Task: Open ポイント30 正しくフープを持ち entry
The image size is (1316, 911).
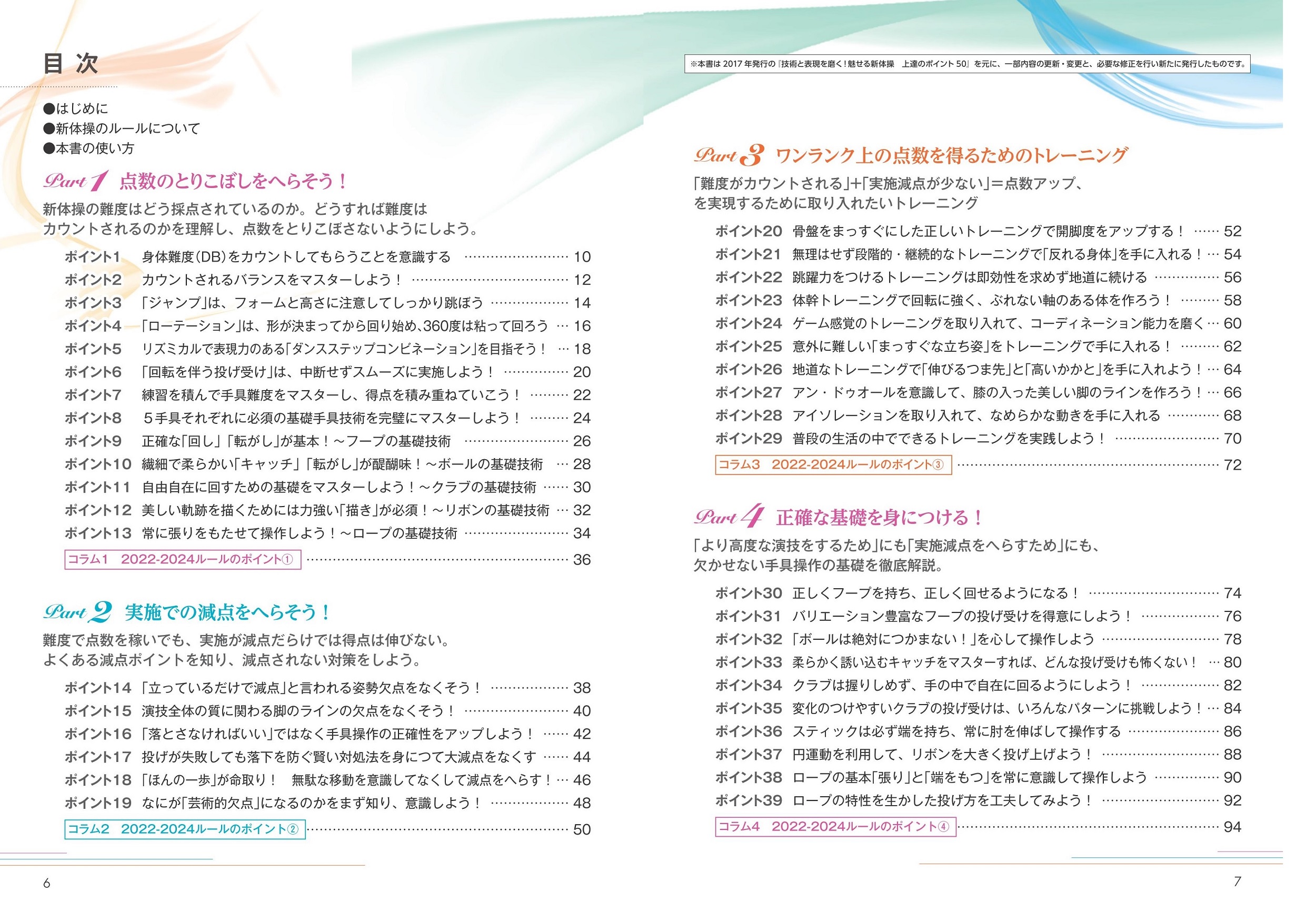Action: pos(978,593)
